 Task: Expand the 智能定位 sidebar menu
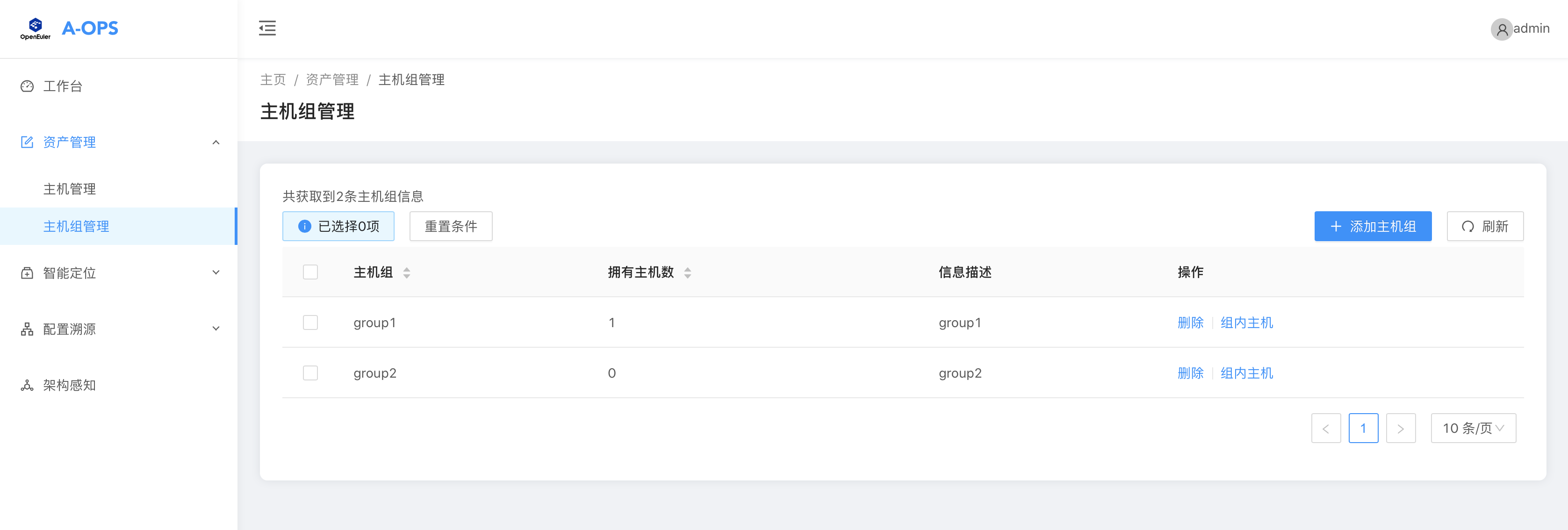coord(216,272)
